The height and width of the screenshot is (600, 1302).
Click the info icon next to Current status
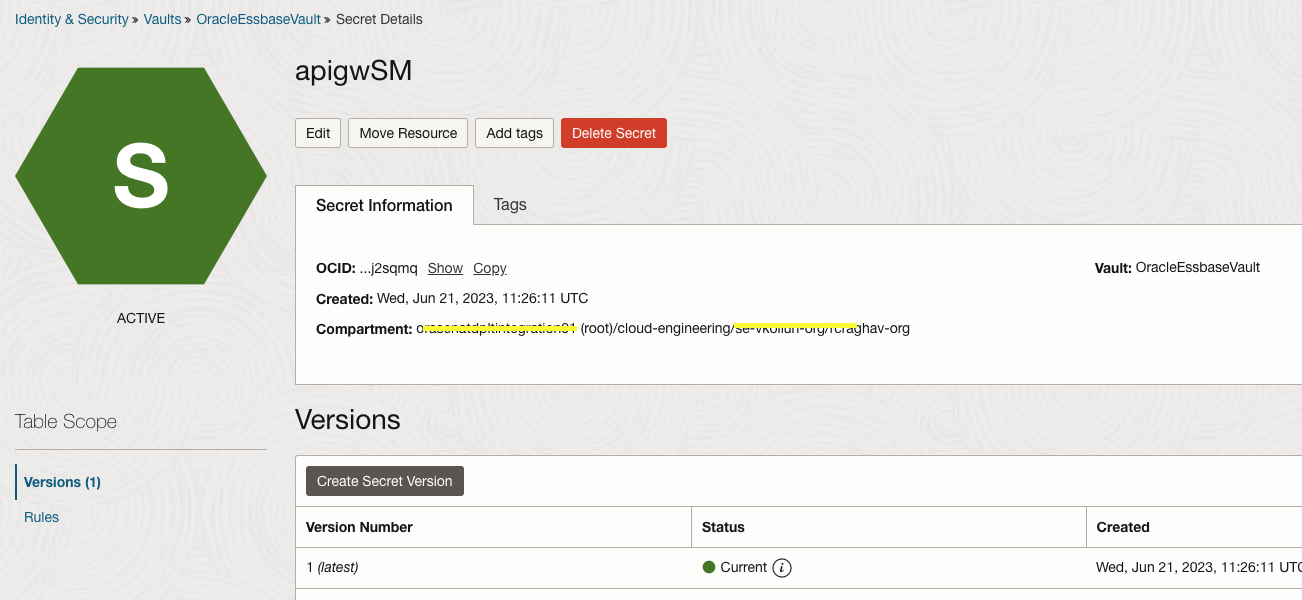coord(783,568)
